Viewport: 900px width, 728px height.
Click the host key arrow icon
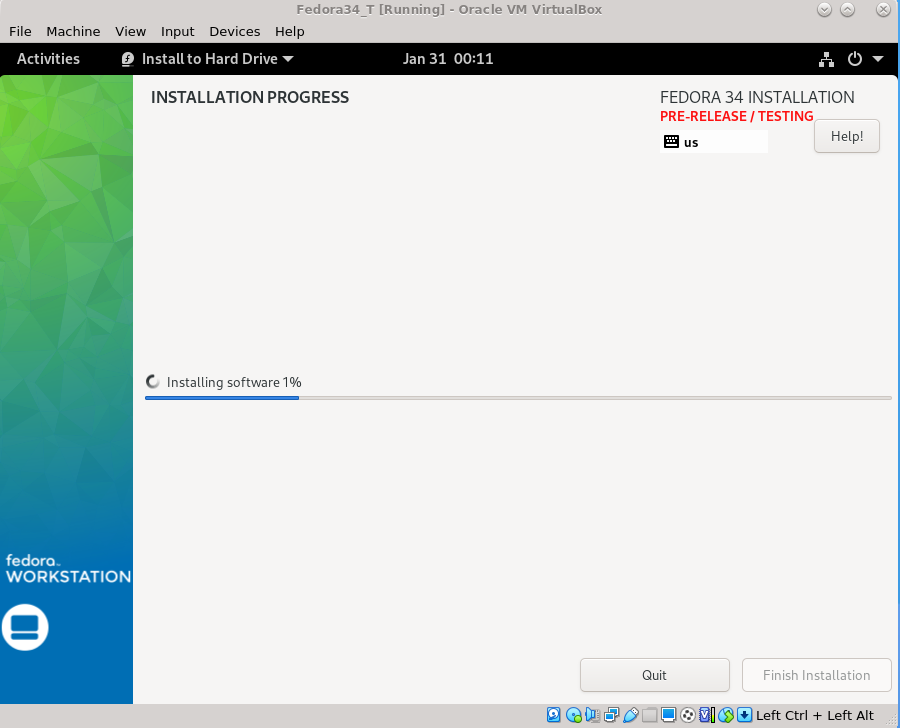[744, 715]
